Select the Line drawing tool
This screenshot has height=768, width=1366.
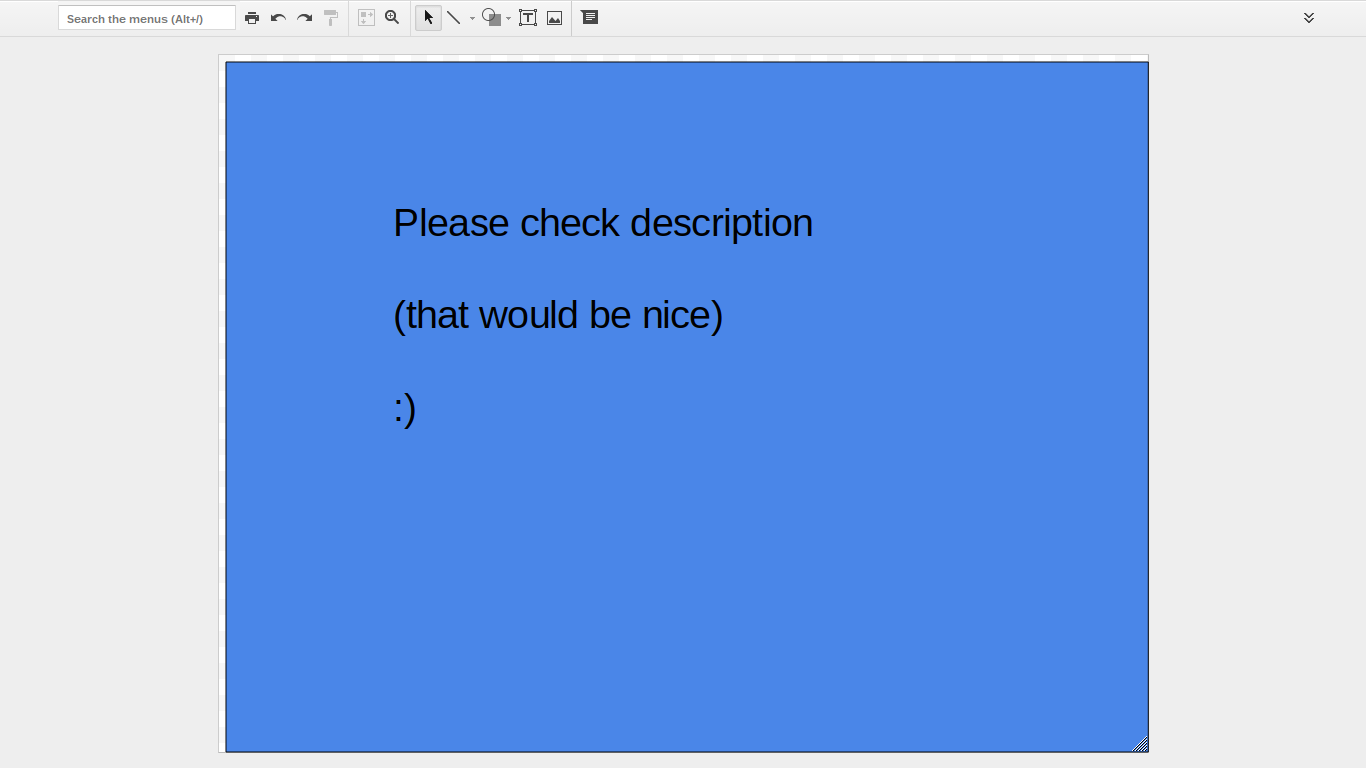[454, 18]
